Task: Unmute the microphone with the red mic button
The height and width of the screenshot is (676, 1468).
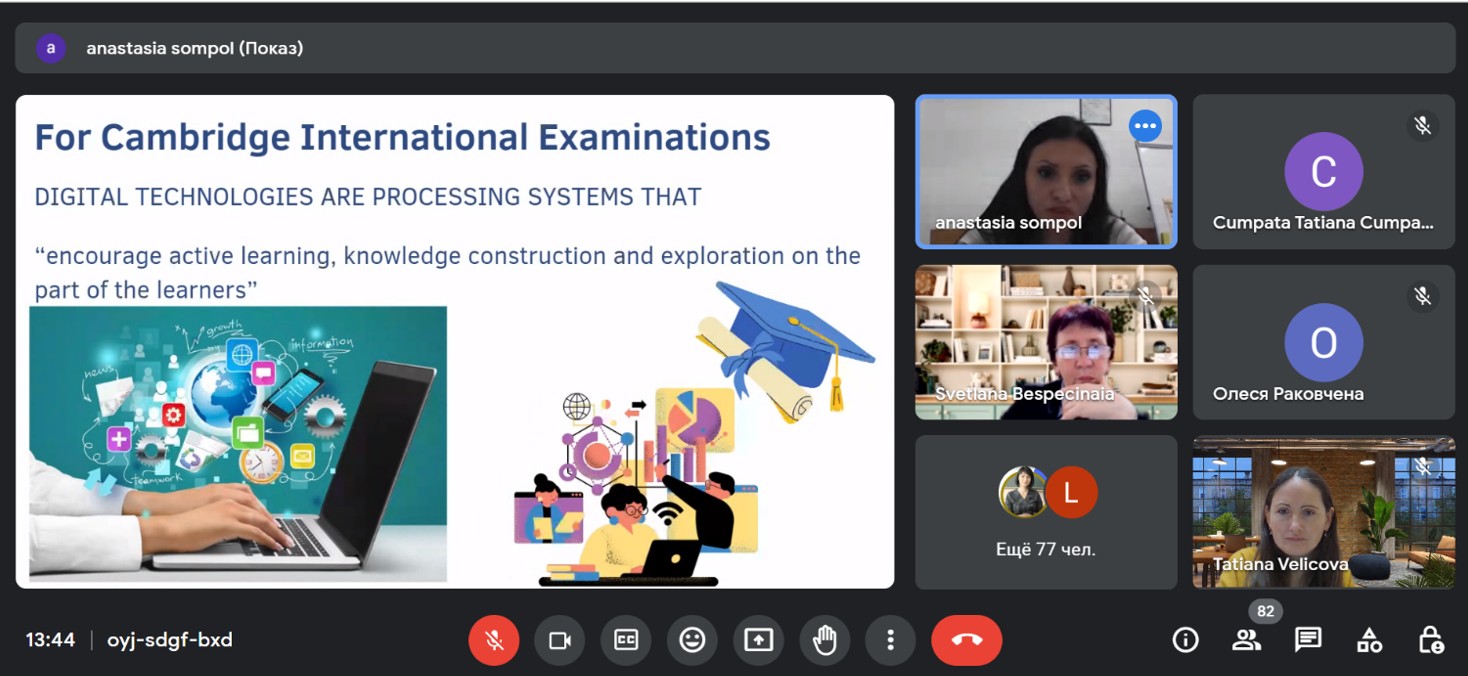Action: click(494, 640)
